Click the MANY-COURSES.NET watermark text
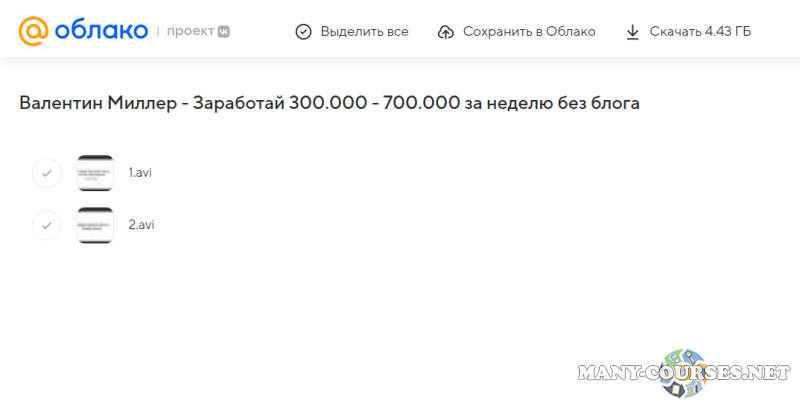Image resolution: width=800 pixels, height=406 pixels. point(680,373)
